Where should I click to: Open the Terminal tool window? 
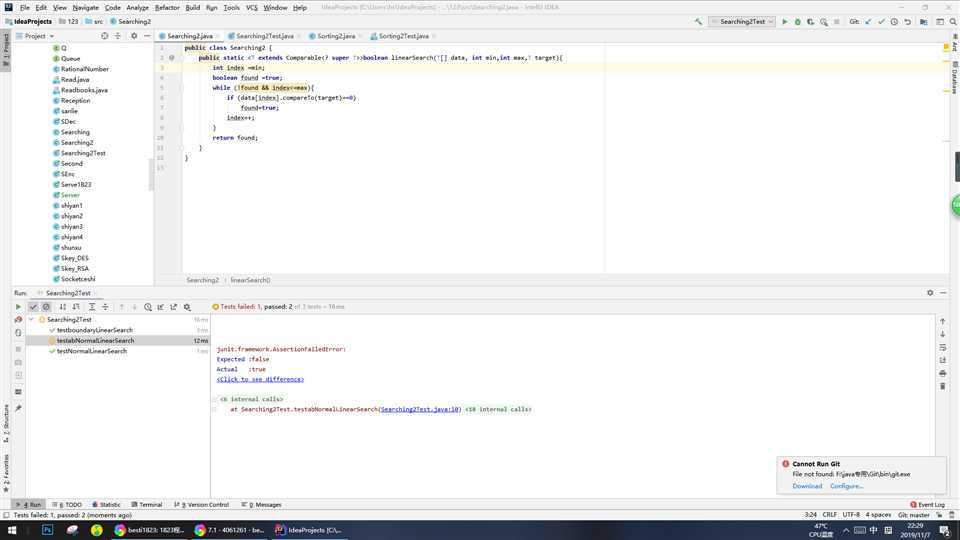pyautogui.click(x=147, y=504)
